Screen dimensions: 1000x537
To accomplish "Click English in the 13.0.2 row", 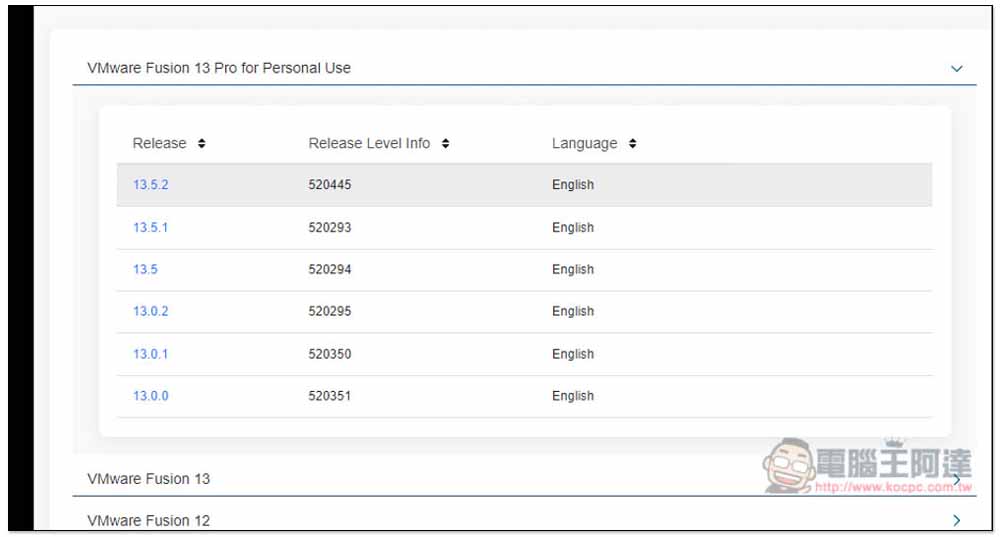I will pyautogui.click(x=573, y=312).
